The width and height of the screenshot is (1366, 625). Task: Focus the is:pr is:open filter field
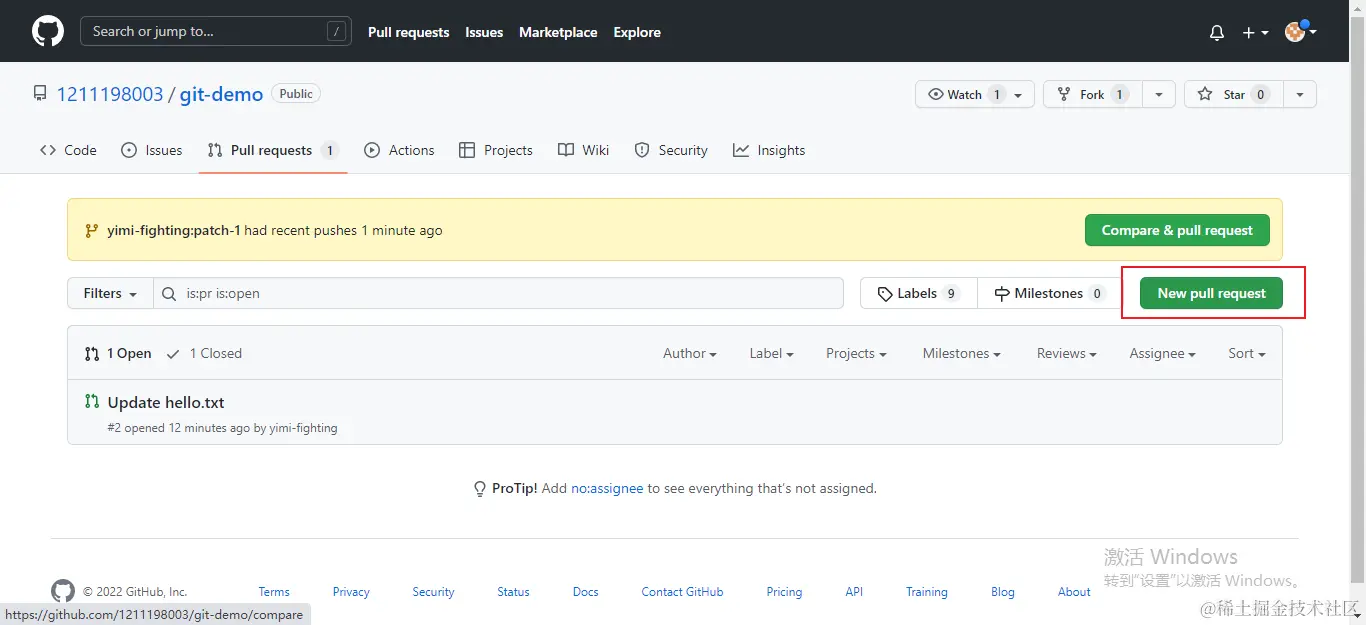tap(499, 293)
